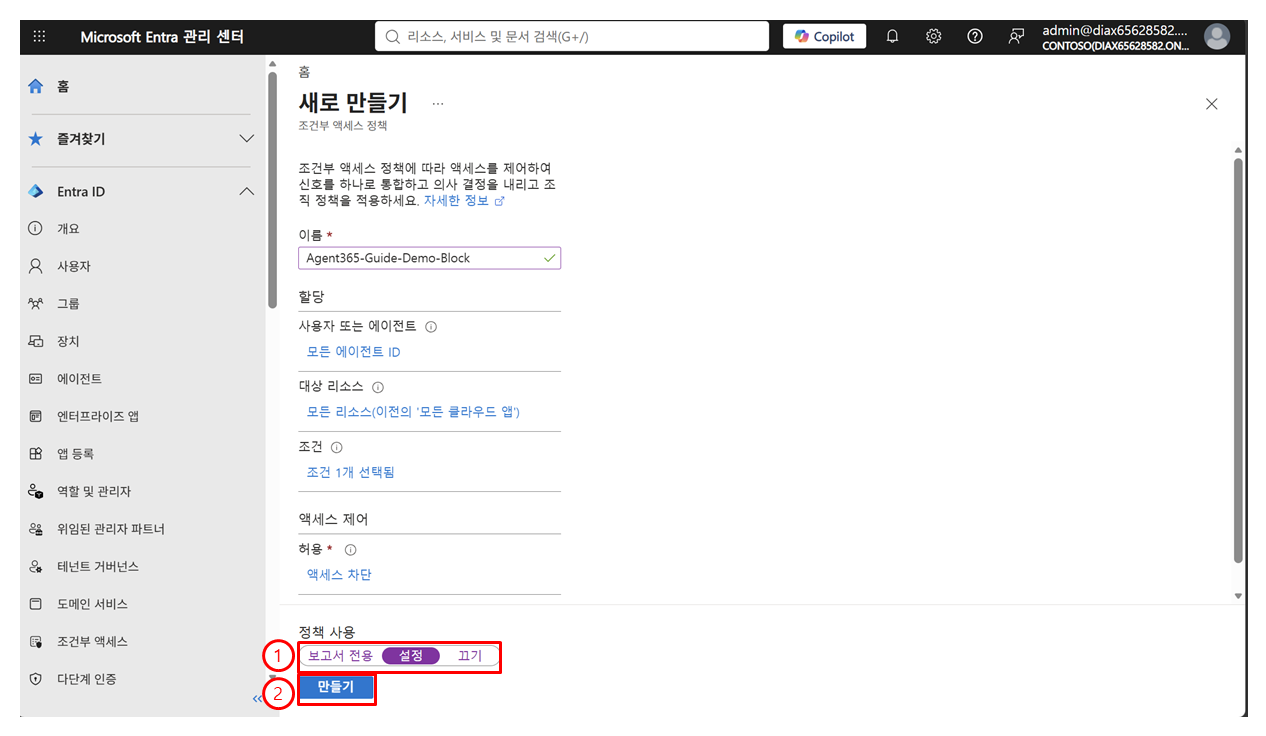
Task: Click the feedback icon in header
Action: [1016, 36]
